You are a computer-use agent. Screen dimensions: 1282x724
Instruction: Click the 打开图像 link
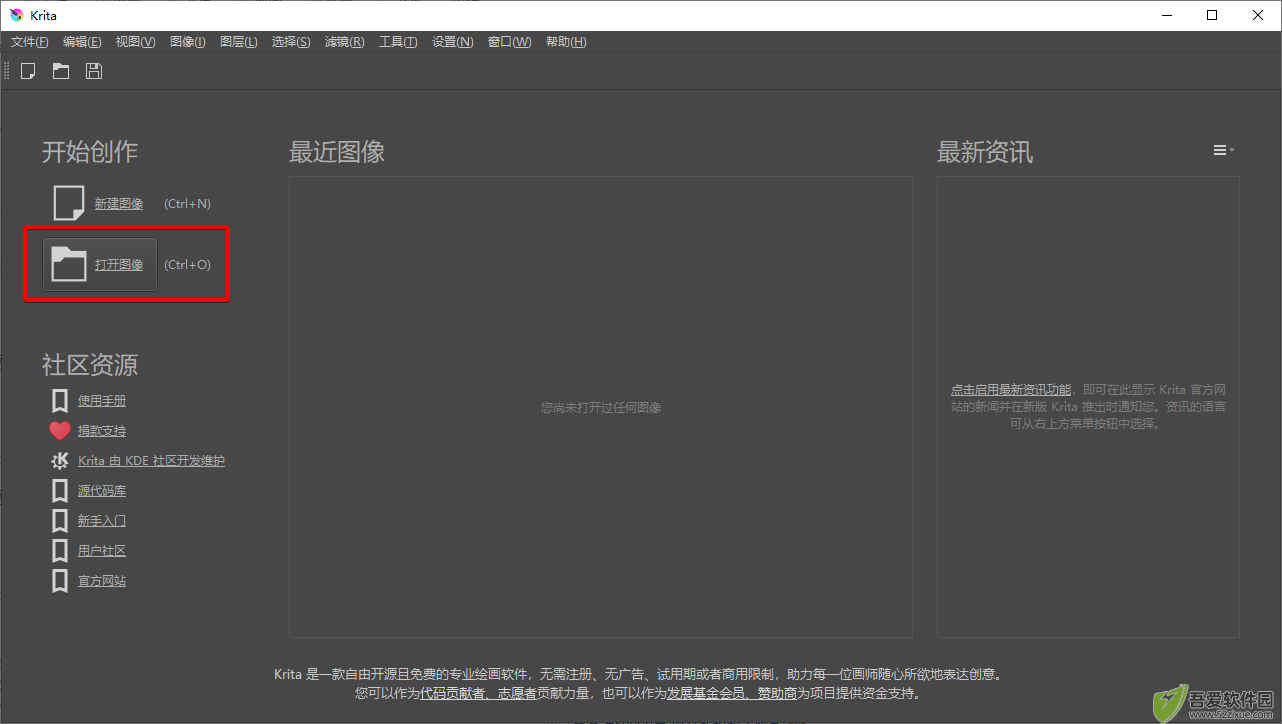coord(119,265)
